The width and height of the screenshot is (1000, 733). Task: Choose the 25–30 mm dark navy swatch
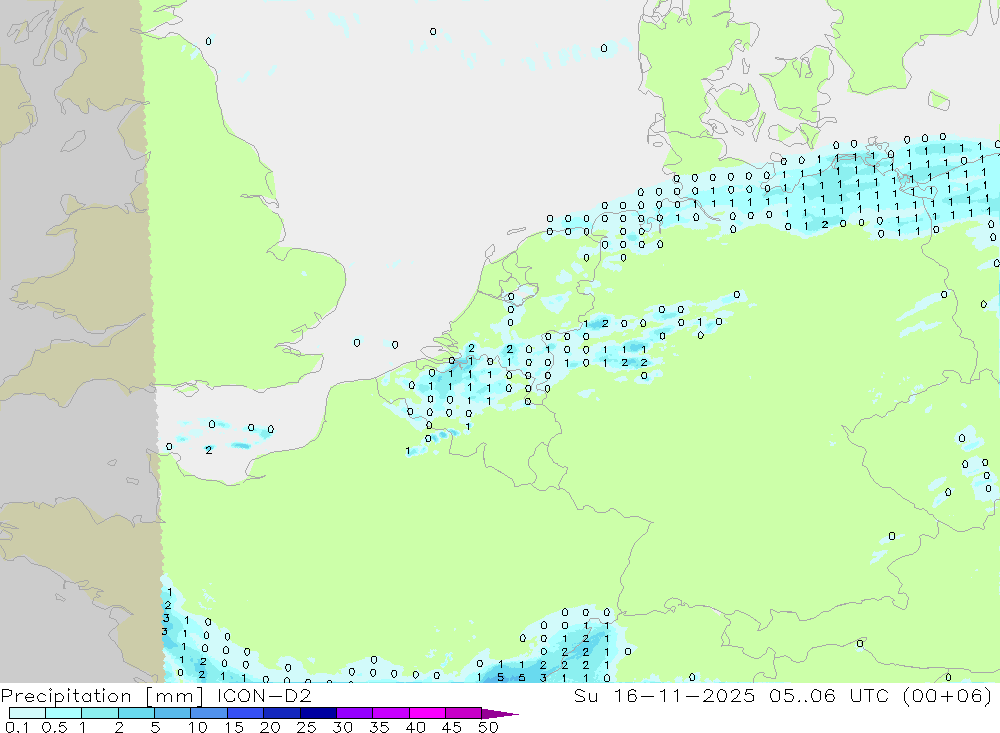318,713
